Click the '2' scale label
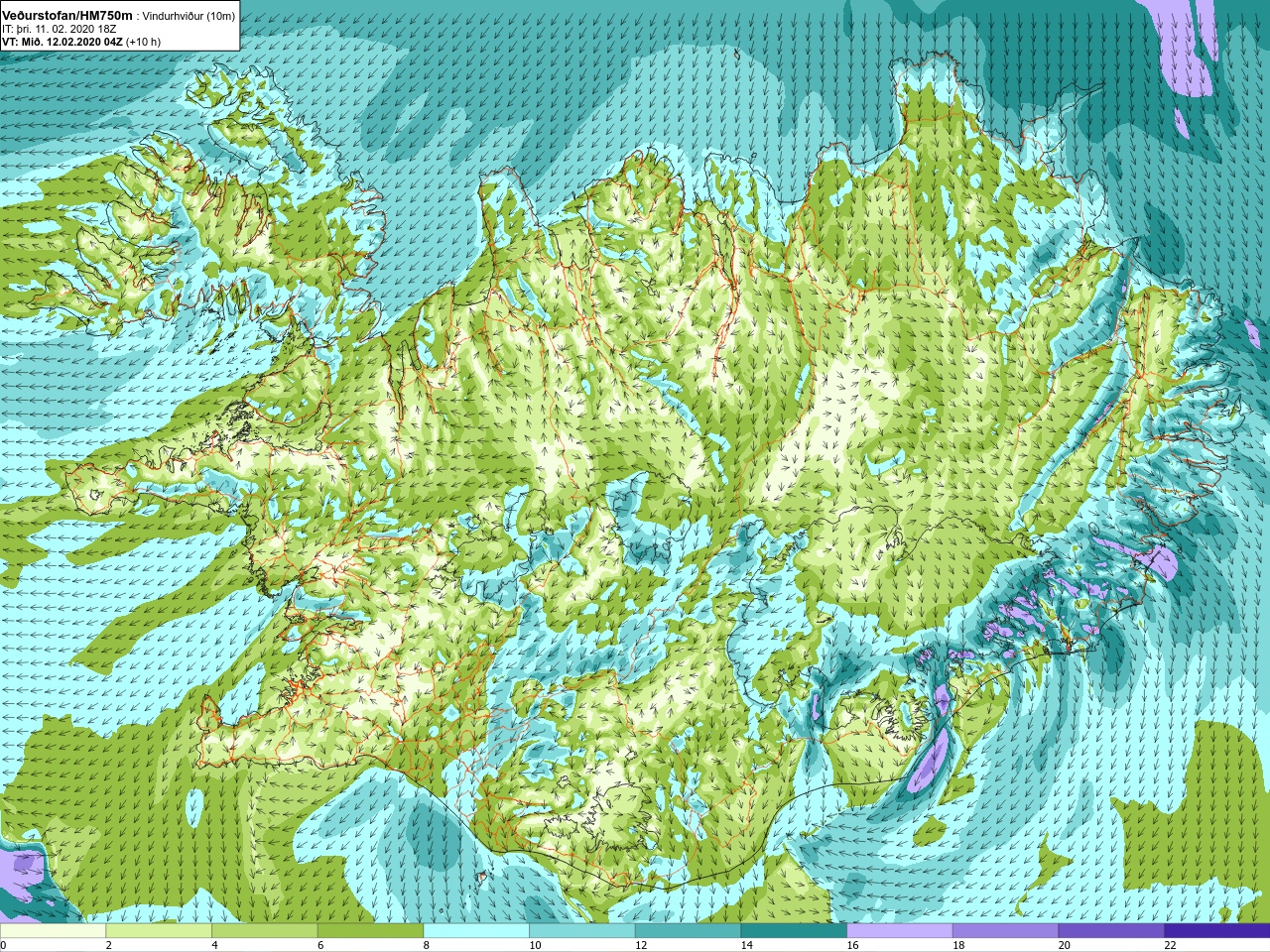Viewport: 1270px width, 952px height. [x=109, y=945]
